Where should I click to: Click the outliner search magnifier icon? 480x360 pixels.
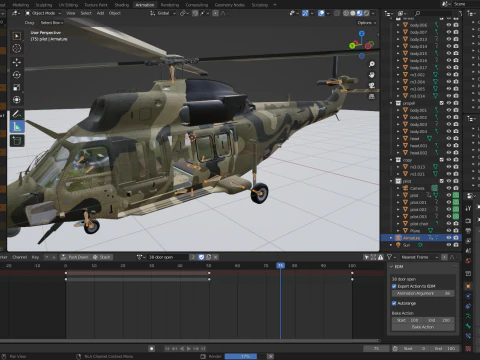[x=417, y=13]
